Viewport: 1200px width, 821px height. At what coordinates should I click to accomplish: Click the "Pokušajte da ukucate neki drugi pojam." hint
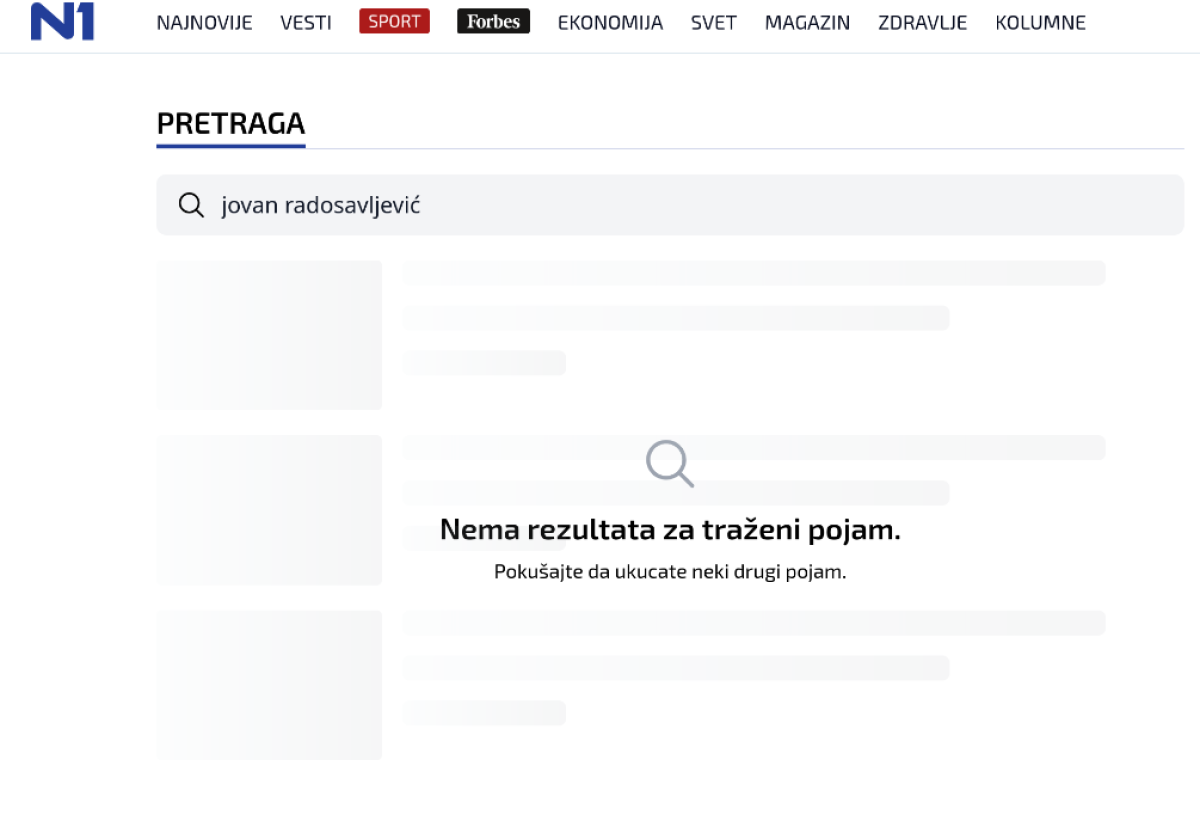pyautogui.click(x=670, y=573)
